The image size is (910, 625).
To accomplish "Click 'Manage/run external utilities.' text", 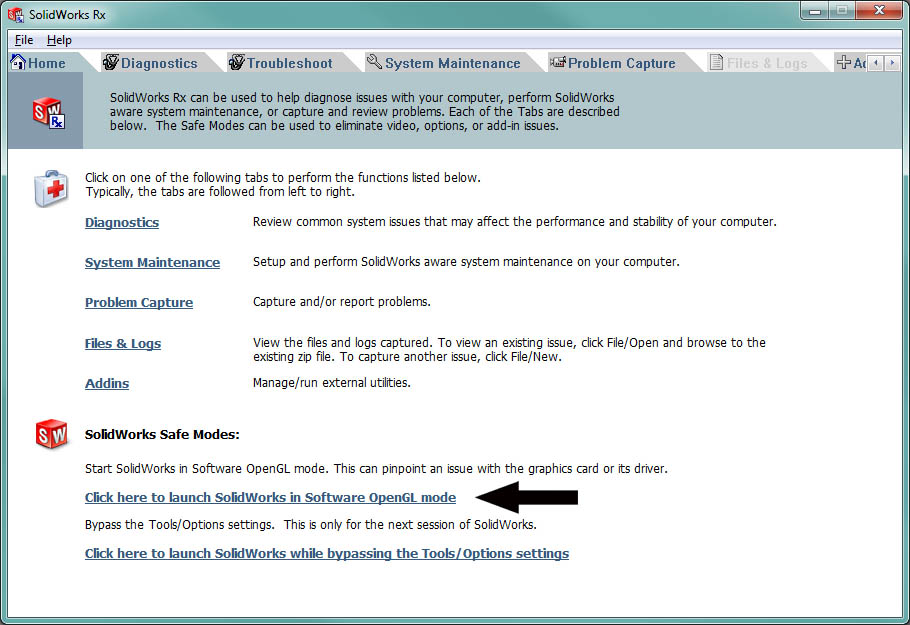I will pos(331,383).
